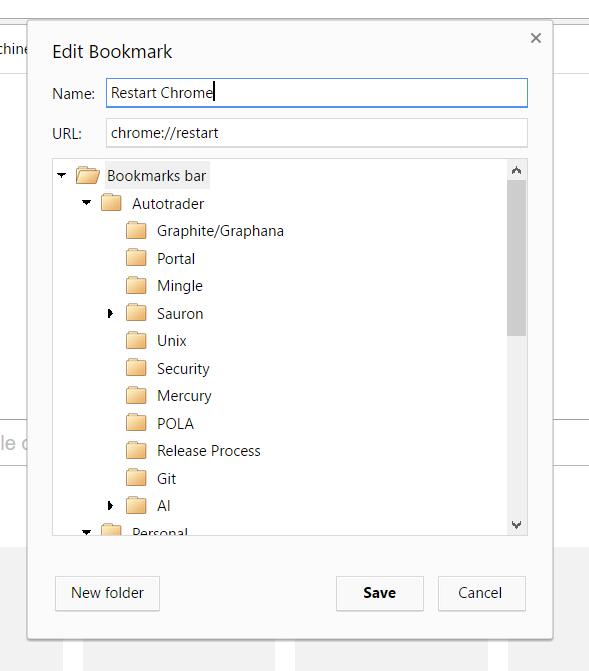The height and width of the screenshot is (671, 589).
Task: Click the folder tree scroll down arrow
Action: click(517, 525)
